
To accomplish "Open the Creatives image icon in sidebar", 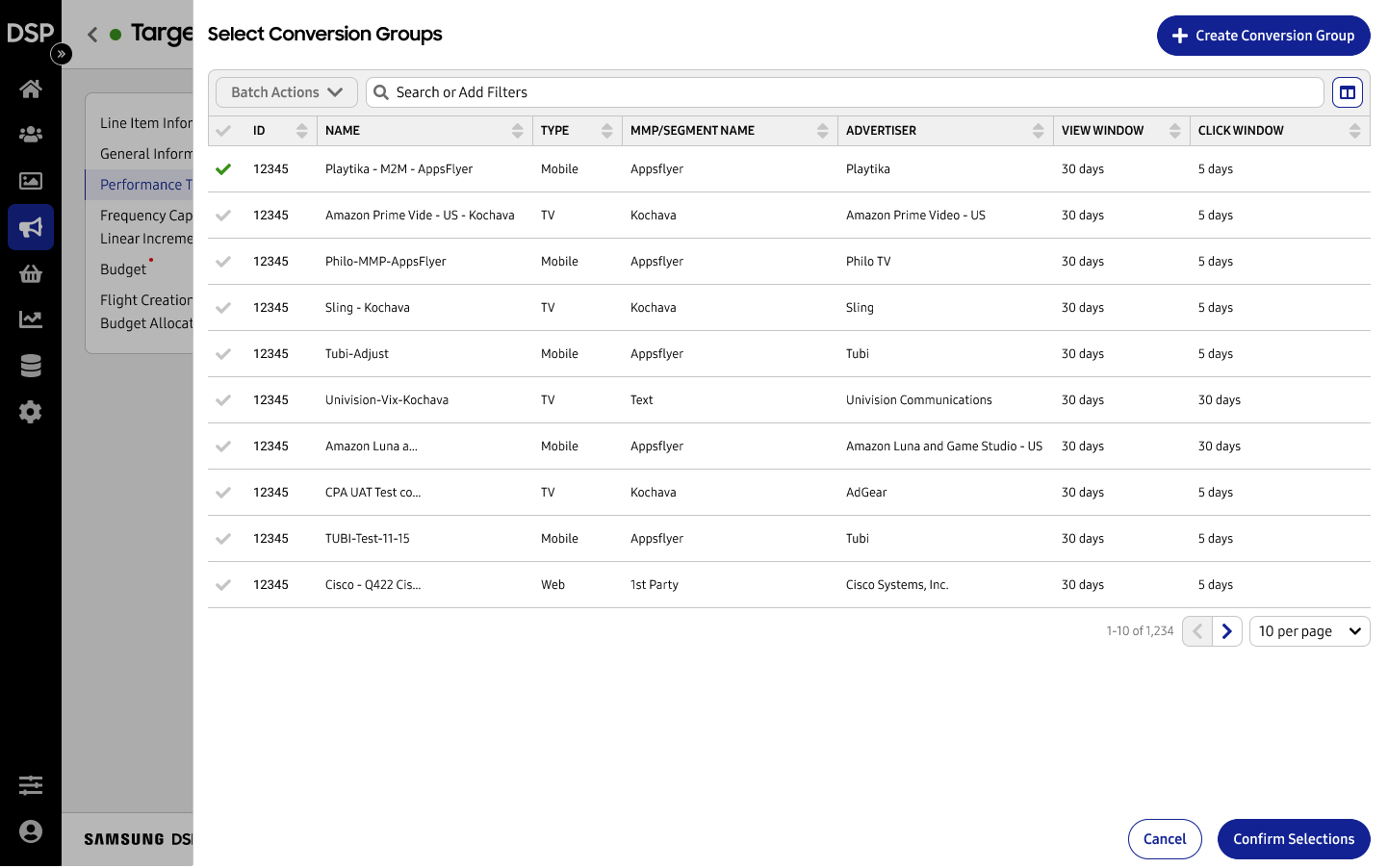I will (31, 181).
